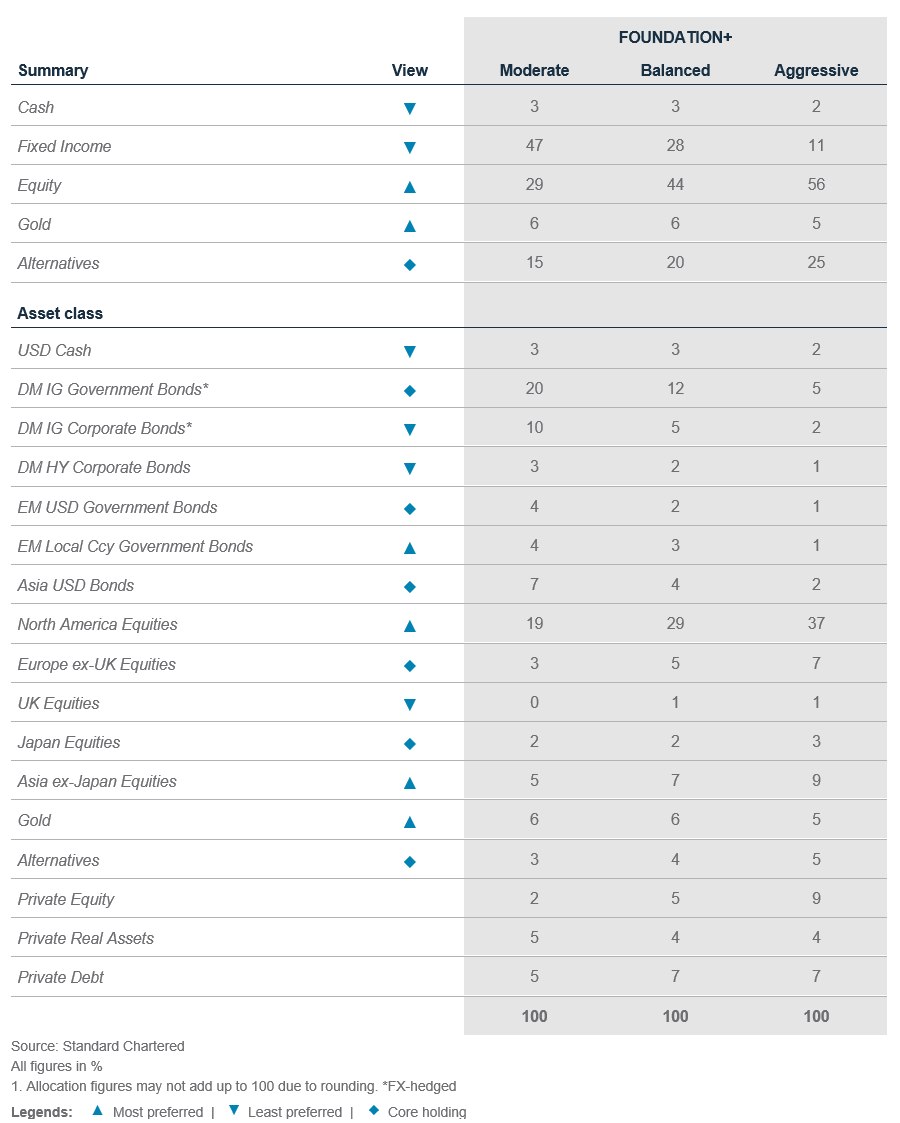Click the up-triangle icon beside Equity
Image resolution: width=900 pixels, height=1123 pixels.
pyautogui.click(x=409, y=186)
